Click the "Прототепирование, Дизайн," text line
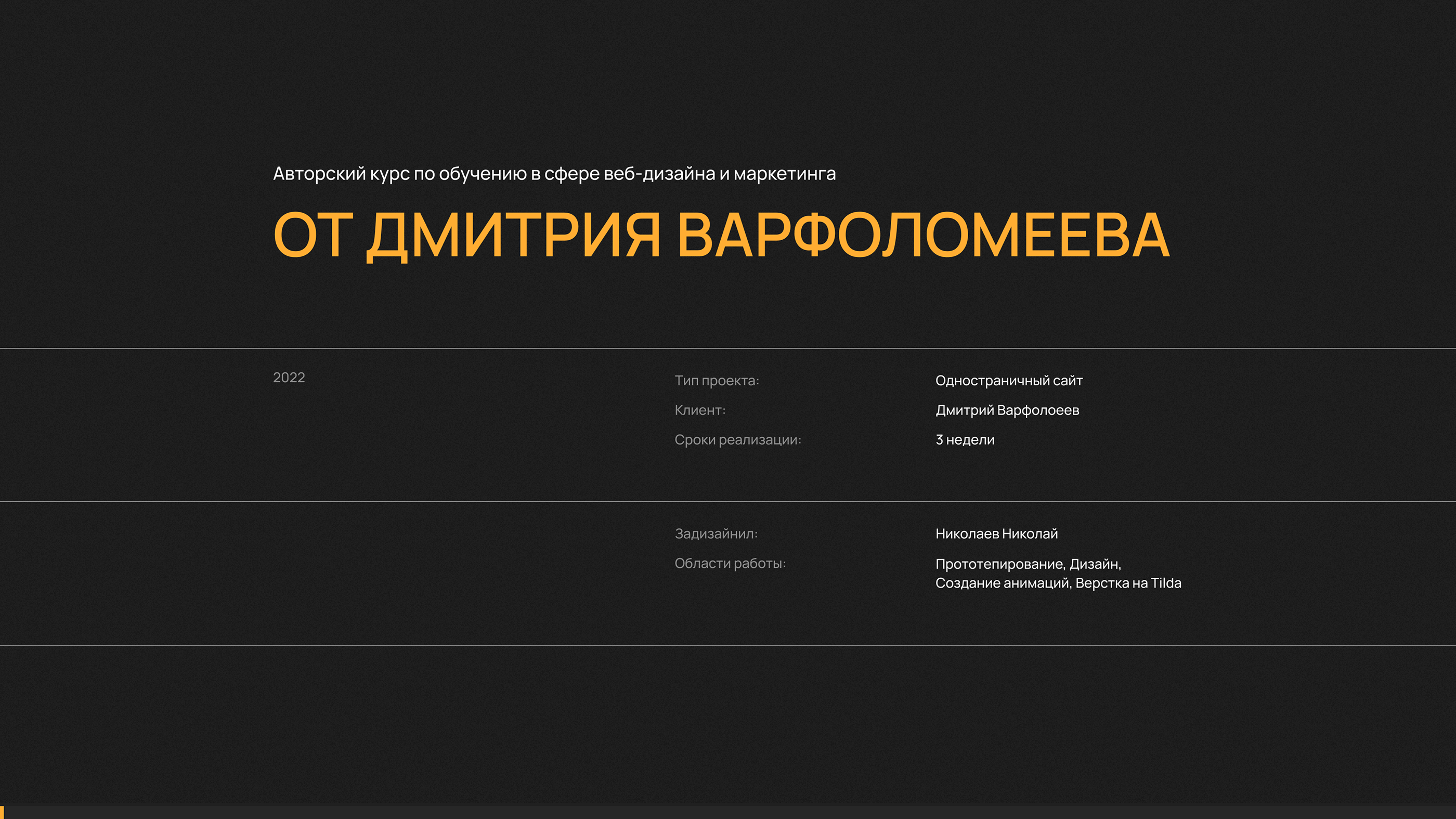The width and height of the screenshot is (1456, 819). pos(1028,564)
